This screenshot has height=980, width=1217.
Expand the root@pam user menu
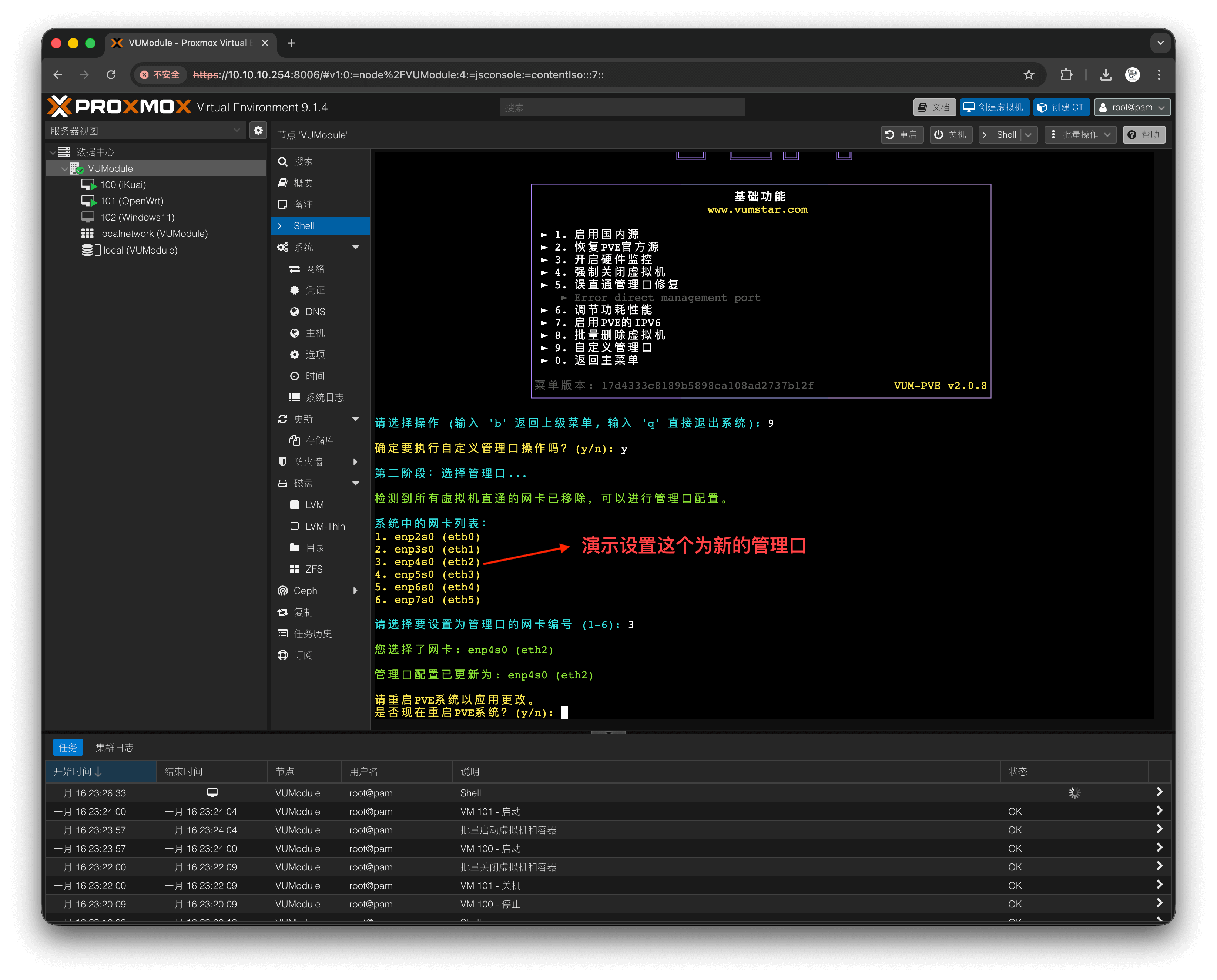1132,107
